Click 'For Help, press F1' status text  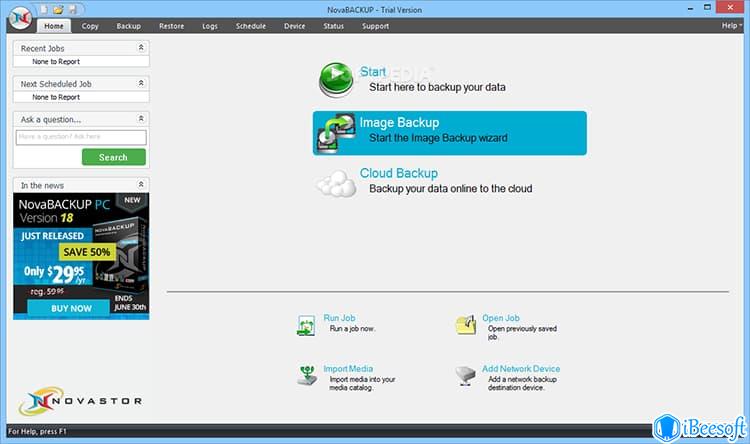[37, 431]
